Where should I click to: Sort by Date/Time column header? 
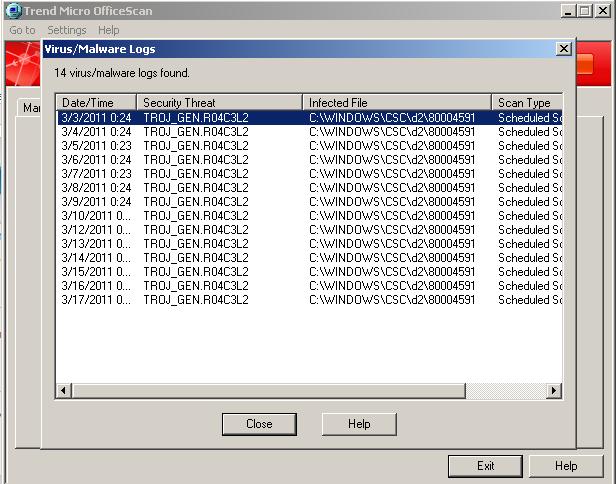tap(97, 103)
